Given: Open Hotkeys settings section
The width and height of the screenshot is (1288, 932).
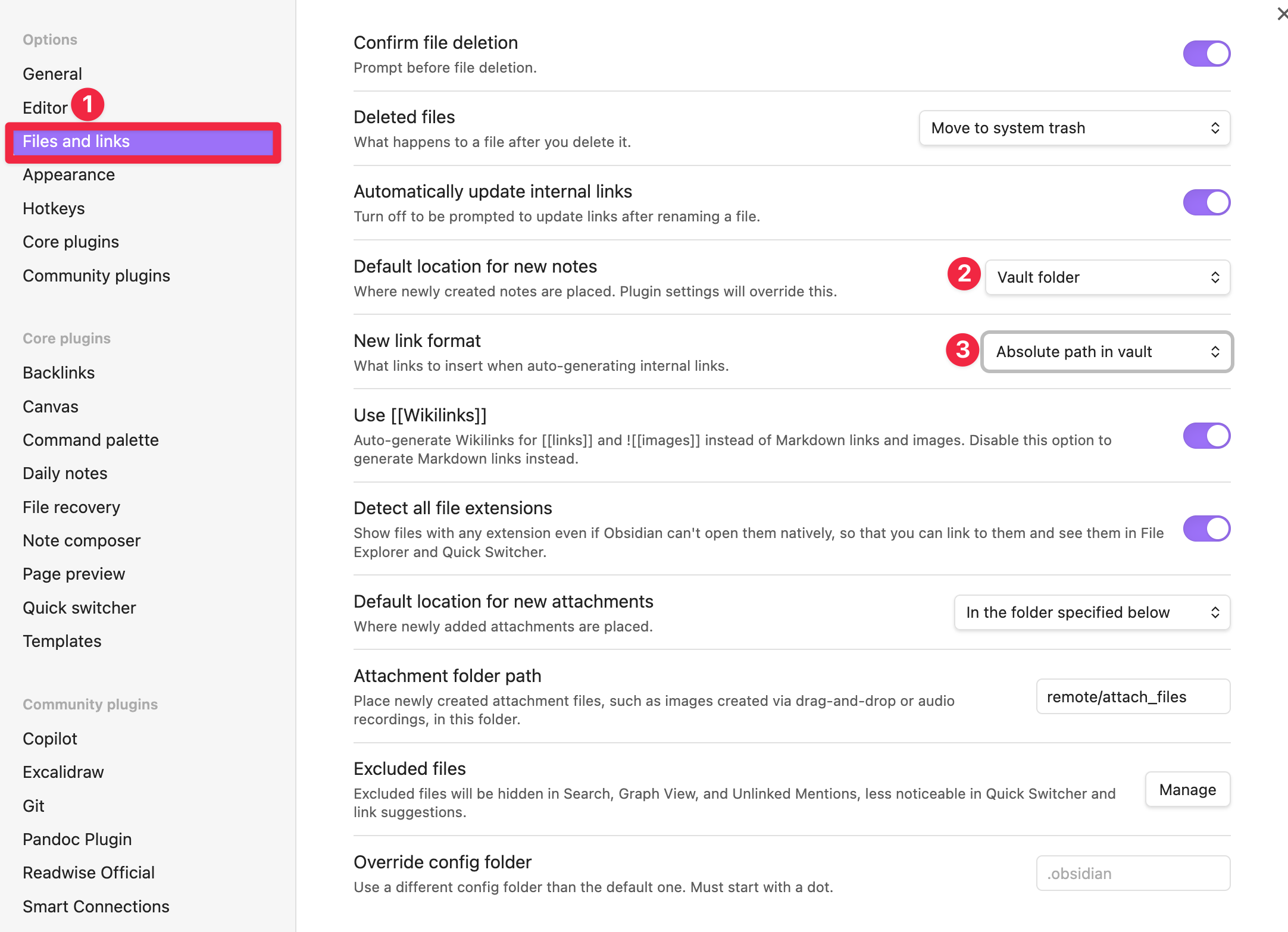Looking at the screenshot, I should click(x=54, y=209).
